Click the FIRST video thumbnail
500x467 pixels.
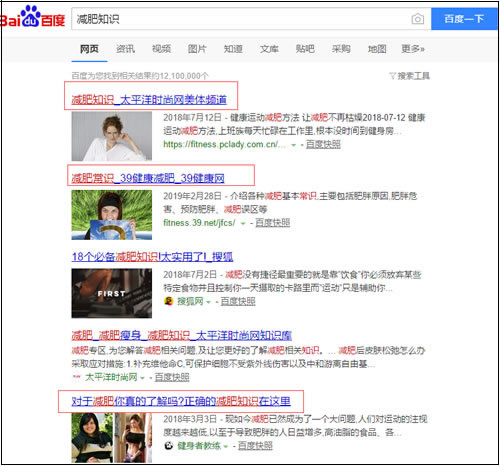point(112,293)
